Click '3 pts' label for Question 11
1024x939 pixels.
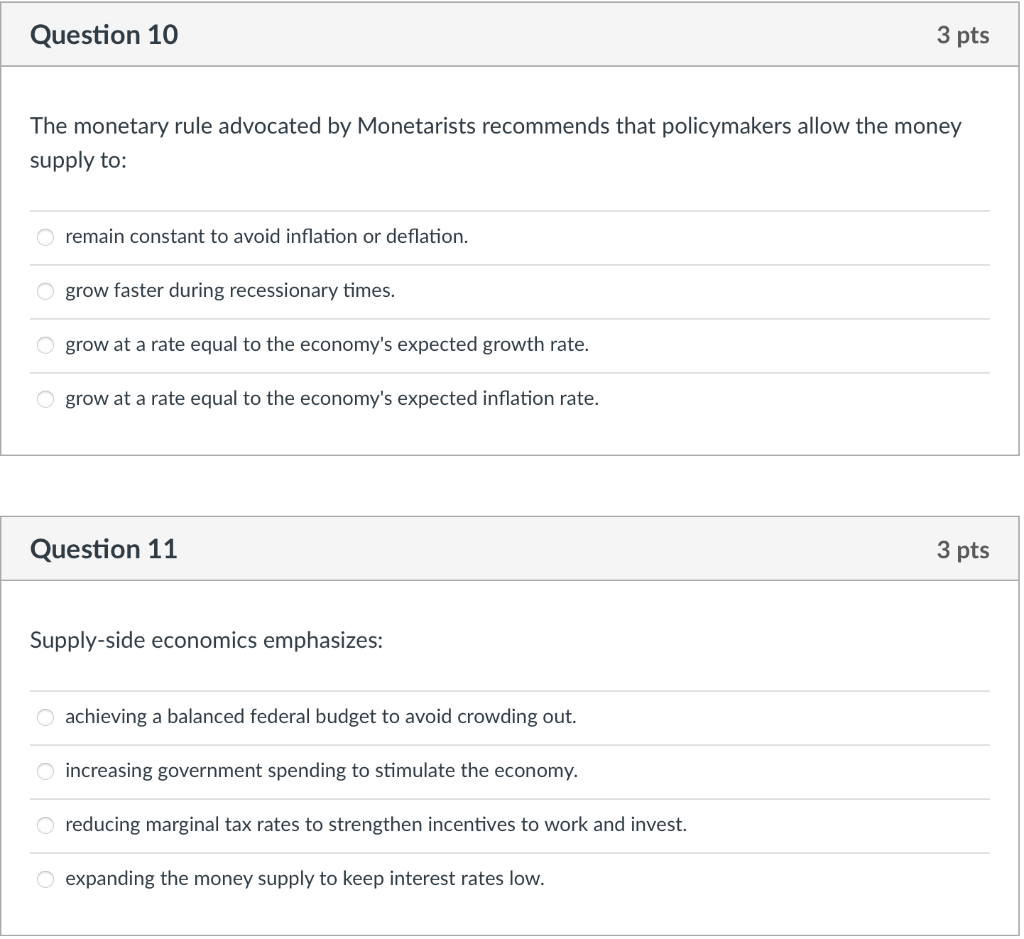point(965,548)
